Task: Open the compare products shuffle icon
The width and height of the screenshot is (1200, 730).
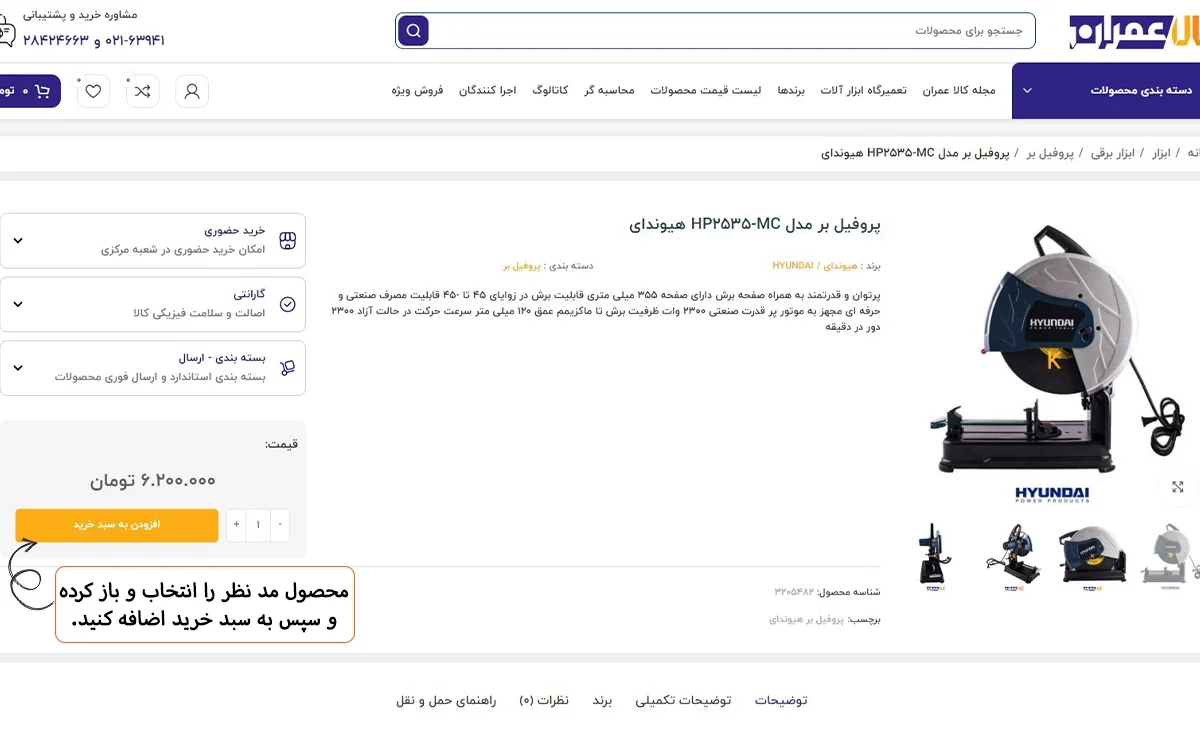Action: (x=143, y=91)
